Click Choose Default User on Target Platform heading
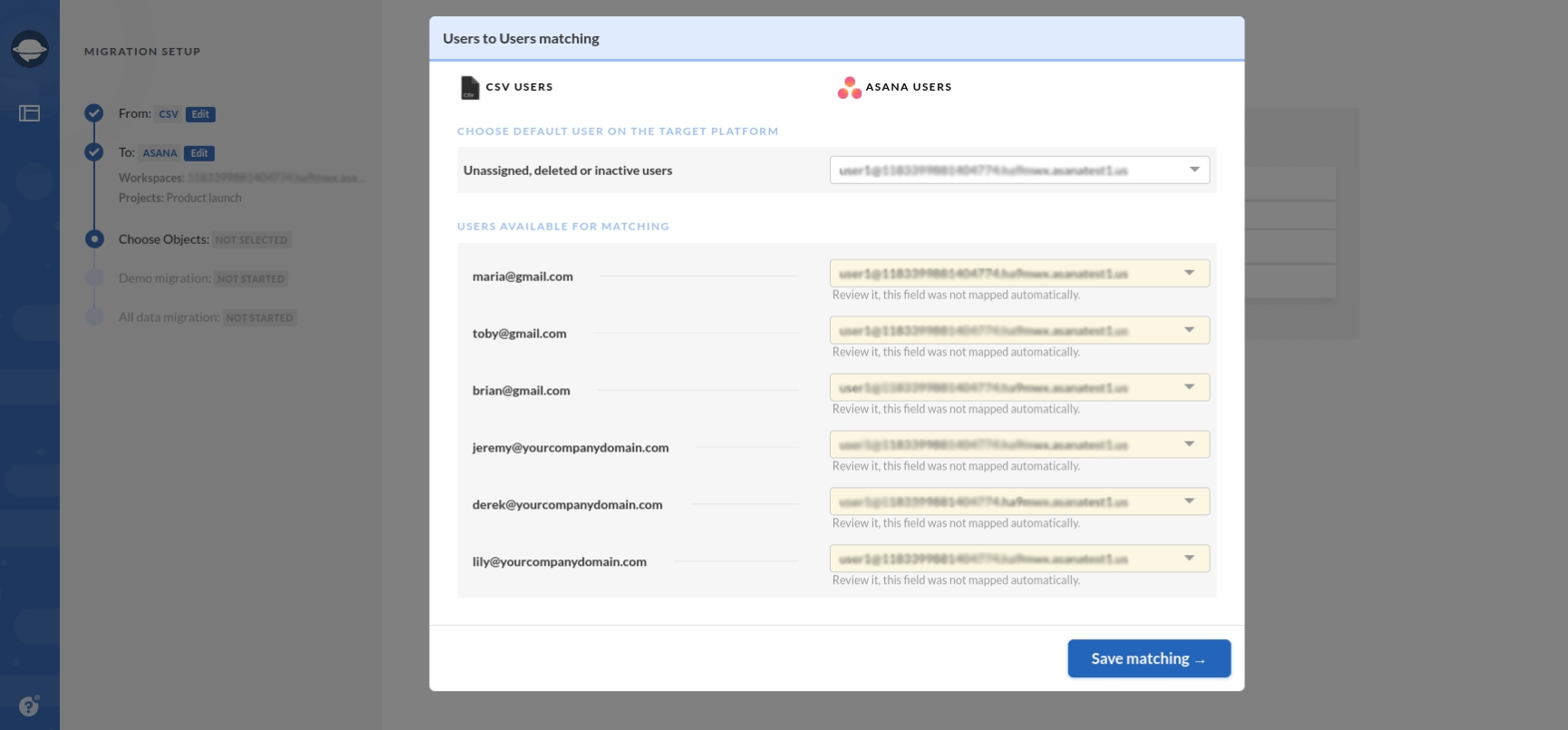 point(618,131)
